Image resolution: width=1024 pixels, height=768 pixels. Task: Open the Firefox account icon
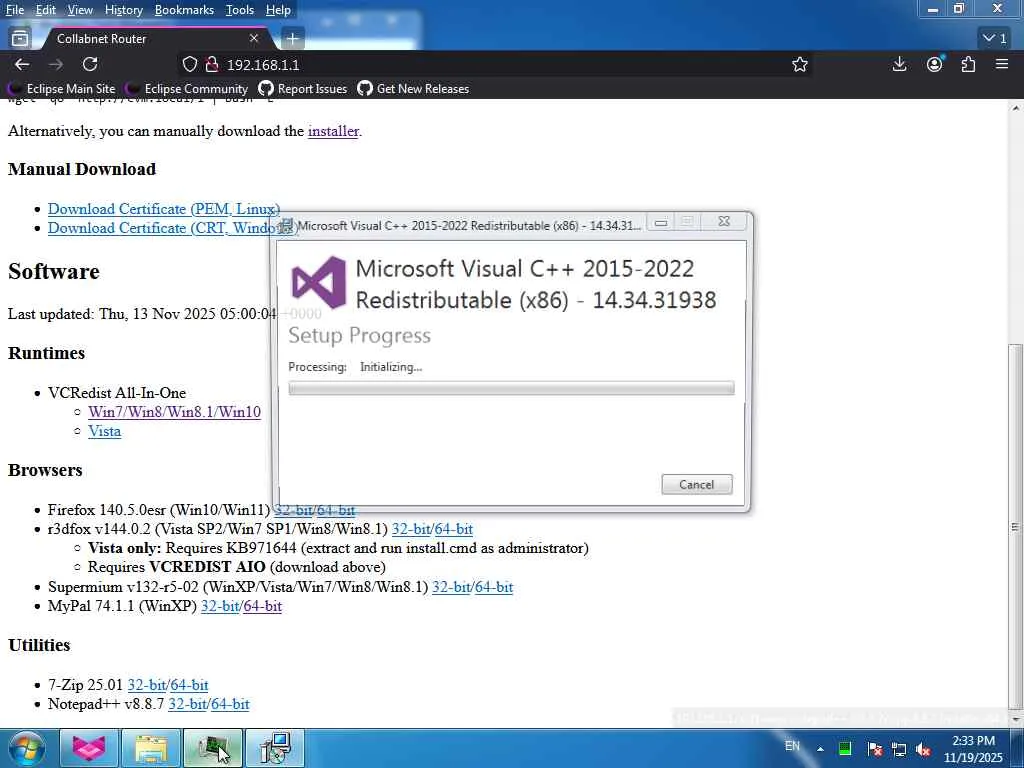(935, 64)
